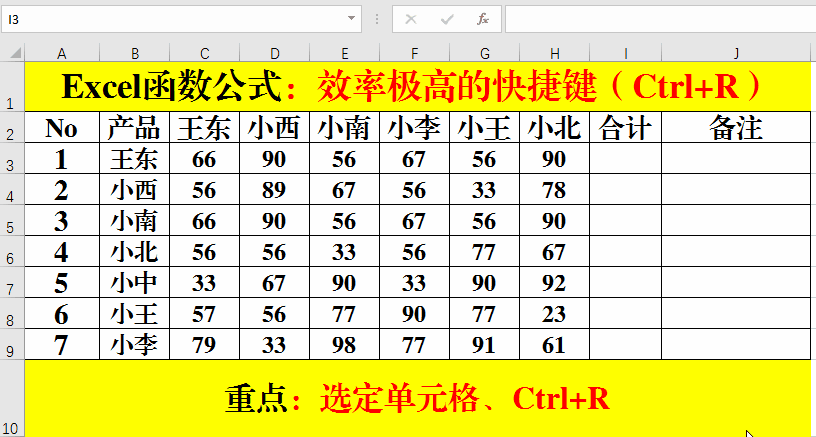Click the '小李' product cell in row 9
816x437 pixels.
(x=135, y=344)
